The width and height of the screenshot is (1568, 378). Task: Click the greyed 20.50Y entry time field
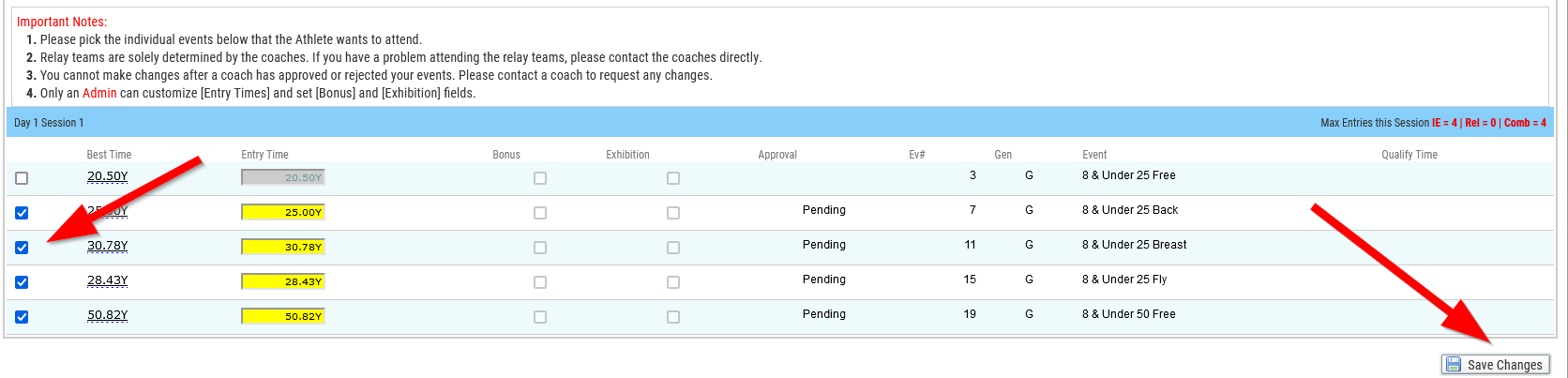pyautogui.click(x=282, y=177)
